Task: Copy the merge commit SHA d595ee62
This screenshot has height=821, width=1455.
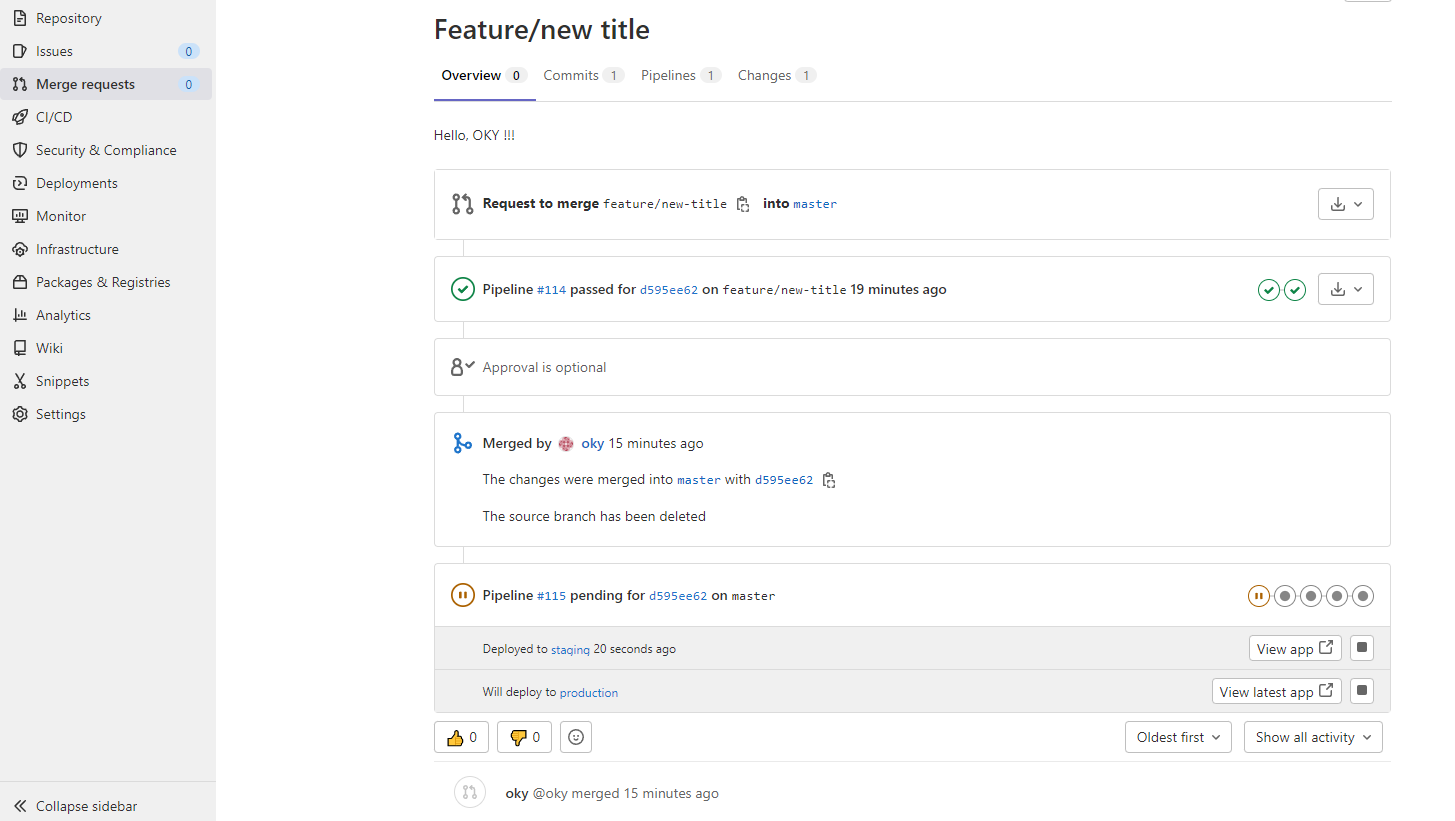Action: pos(829,480)
